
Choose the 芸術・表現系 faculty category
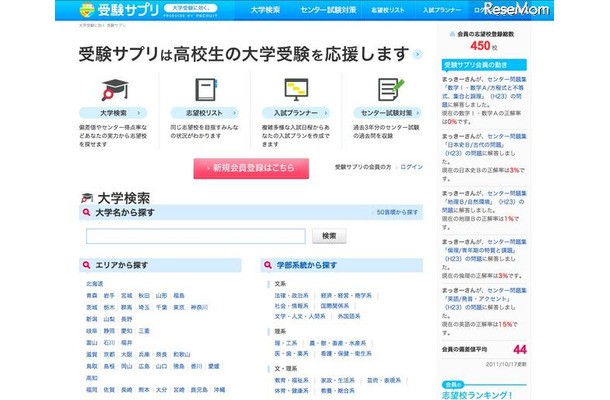pos(384,380)
